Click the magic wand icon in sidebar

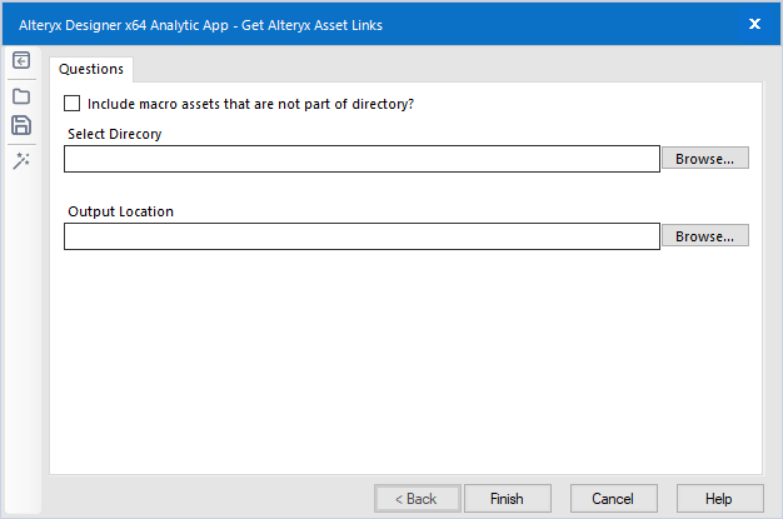coord(21,160)
